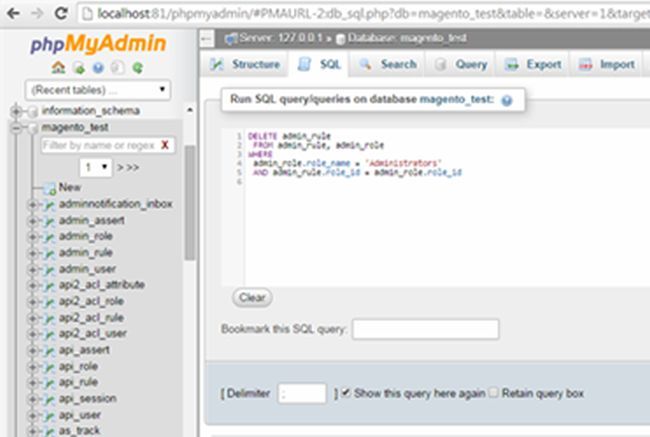Click the adminnotification_inbox table icon
Viewport: 650px width, 437px height.
point(49,205)
